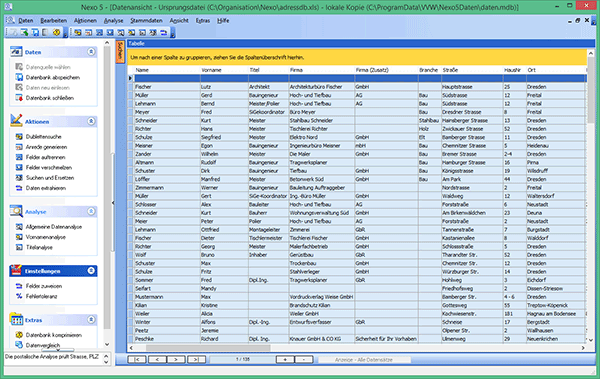Image resolution: width=600 pixels, height=379 pixels.
Task: Click the Titelanalyse icon
Action: point(19,248)
